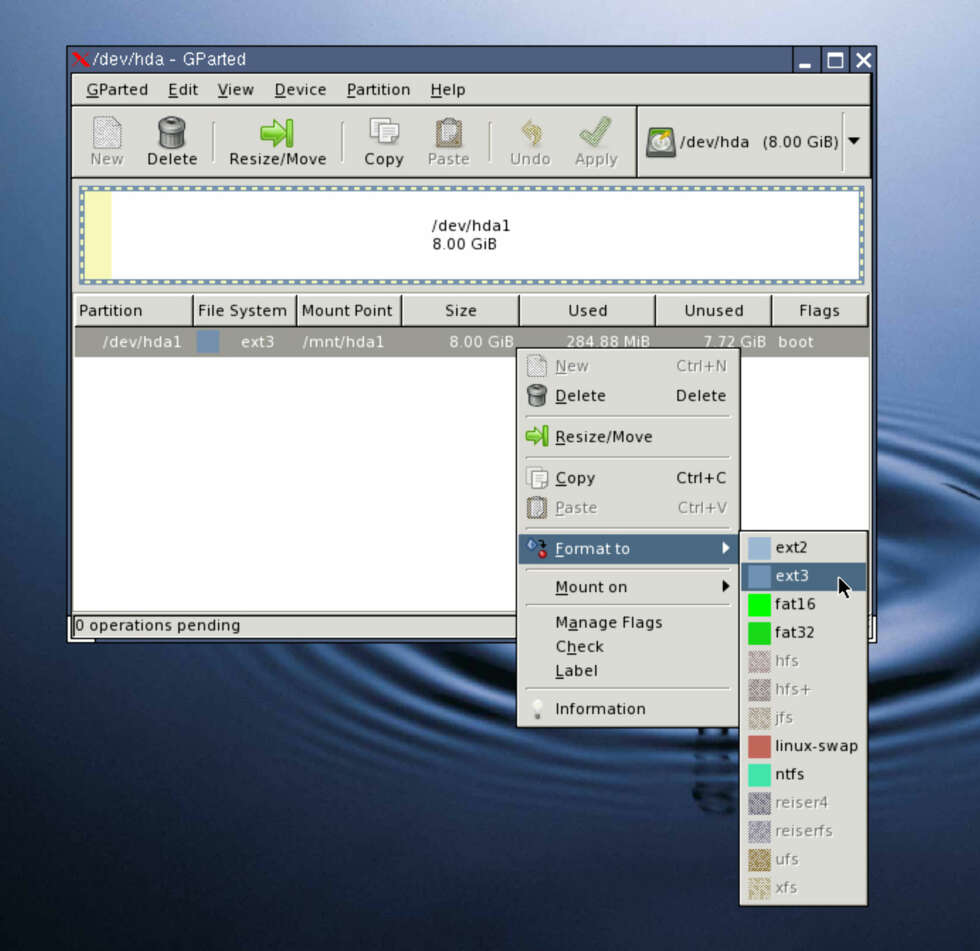980x951 pixels.
Task: Click the Paste icon in the context menu
Action: click(537, 507)
